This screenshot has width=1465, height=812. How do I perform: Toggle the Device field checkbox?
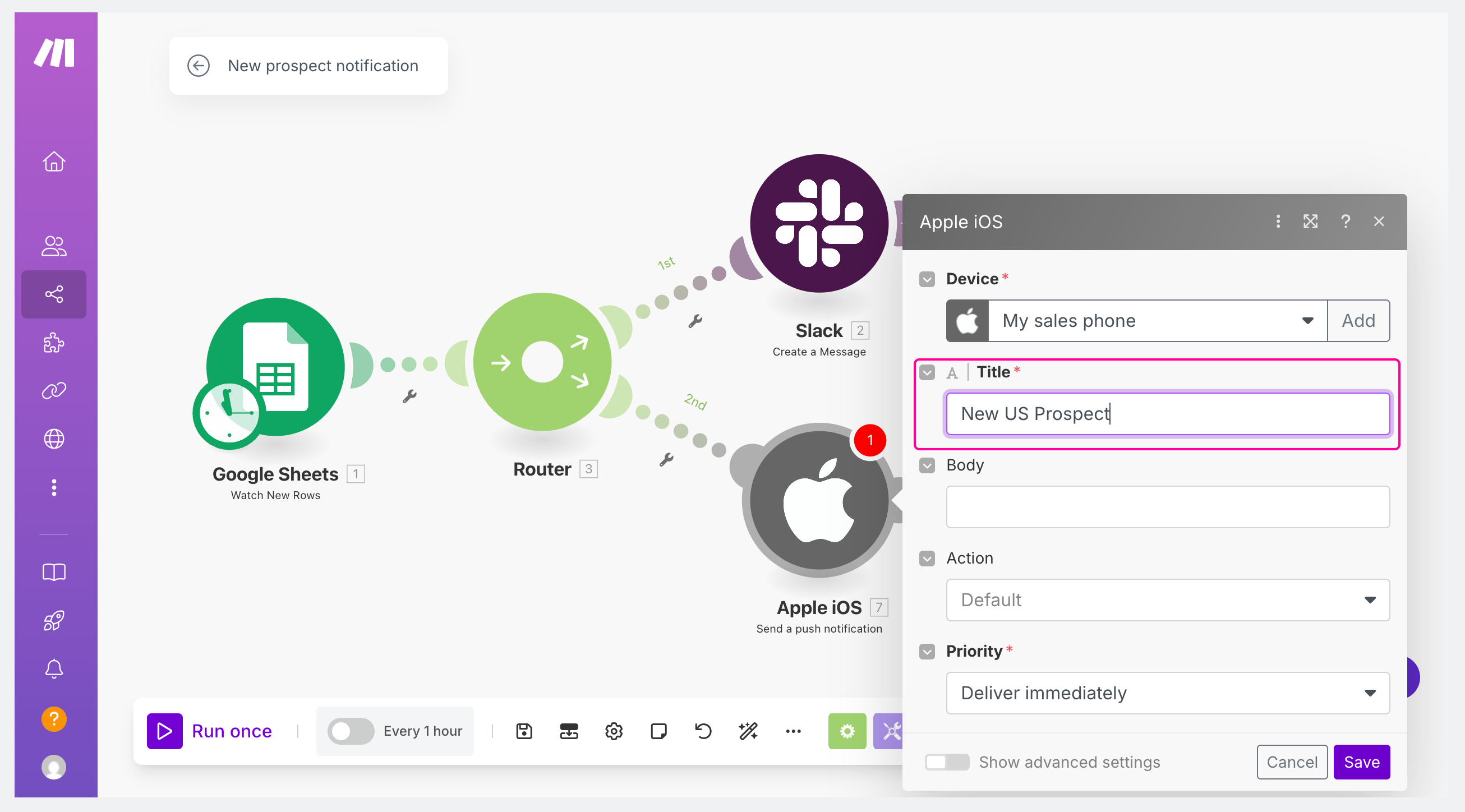tap(927, 279)
